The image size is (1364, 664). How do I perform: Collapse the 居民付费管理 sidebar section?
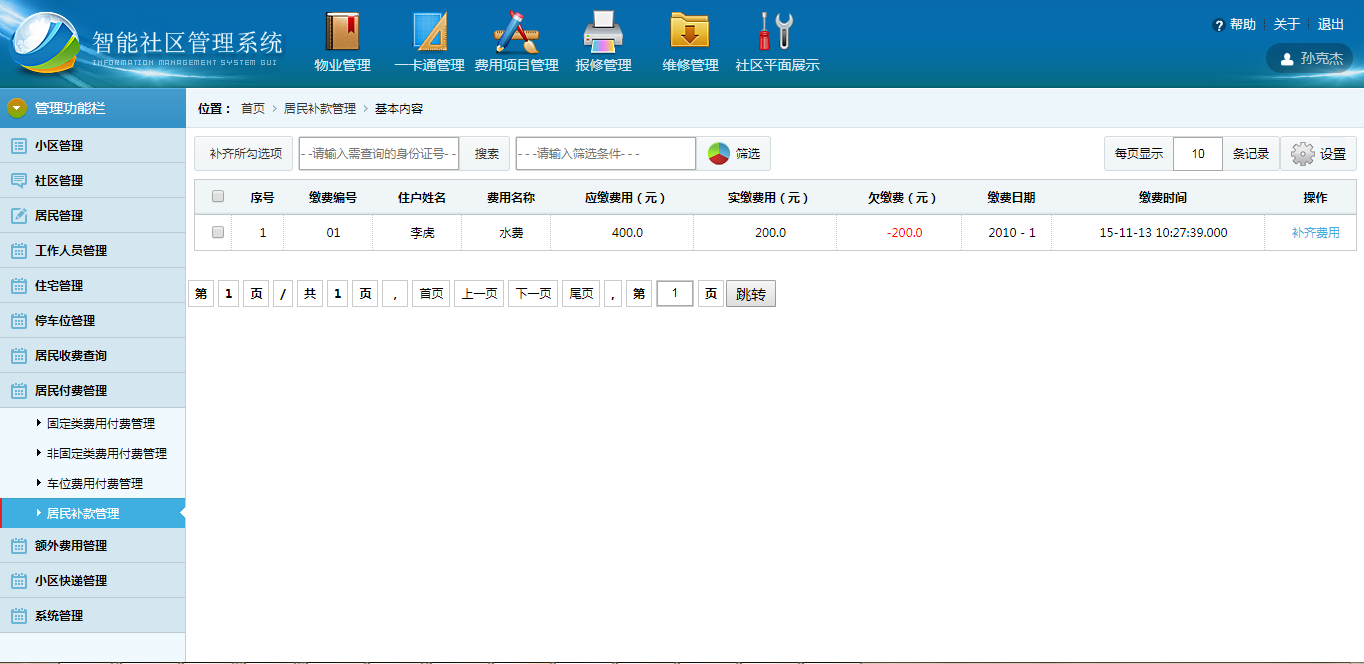[93, 391]
